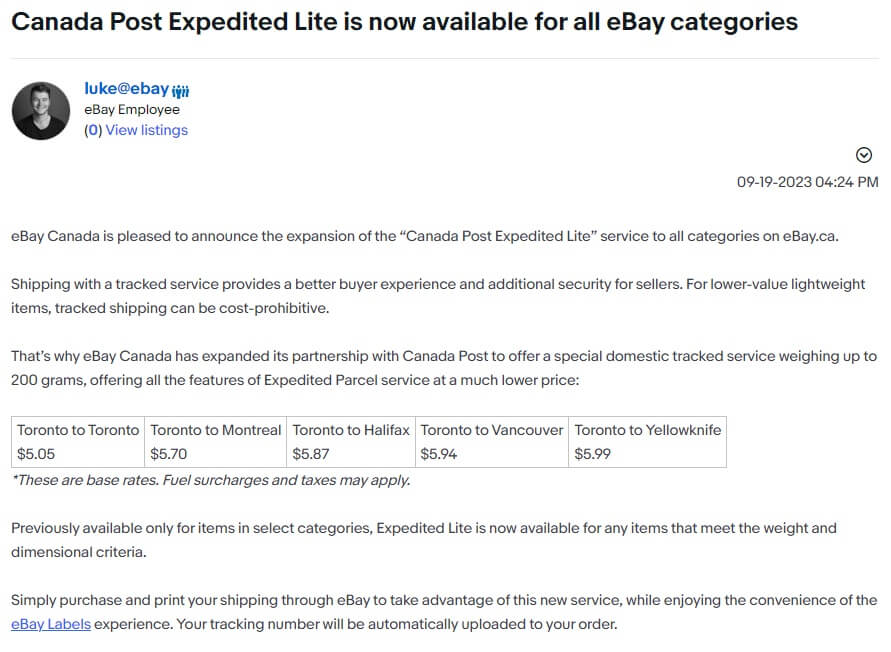891x652 pixels.
Task: Click the Toronto to Halifax route cell
Action: pos(351,430)
